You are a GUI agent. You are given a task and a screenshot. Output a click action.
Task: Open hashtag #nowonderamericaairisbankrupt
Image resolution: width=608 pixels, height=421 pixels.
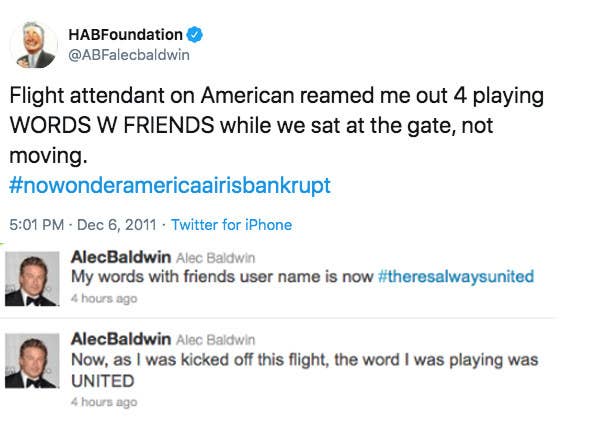pos(170,185)
